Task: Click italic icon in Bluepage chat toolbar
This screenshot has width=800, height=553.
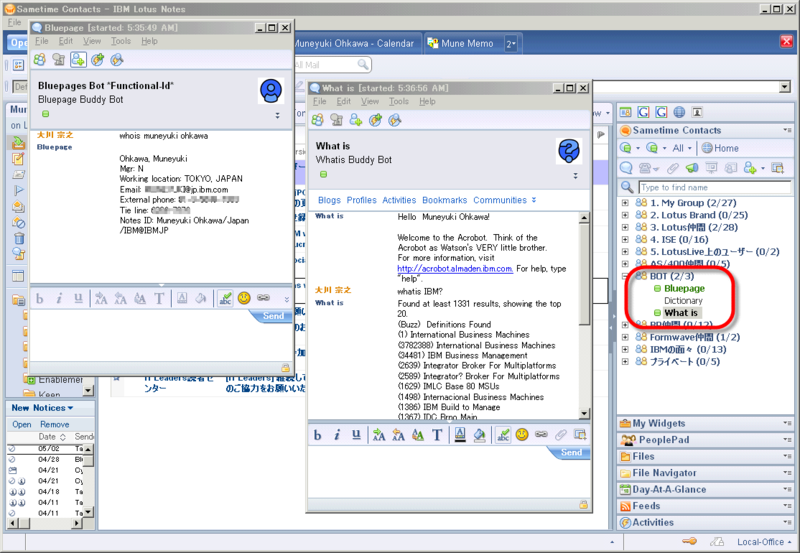Action: tap(59, 298)
